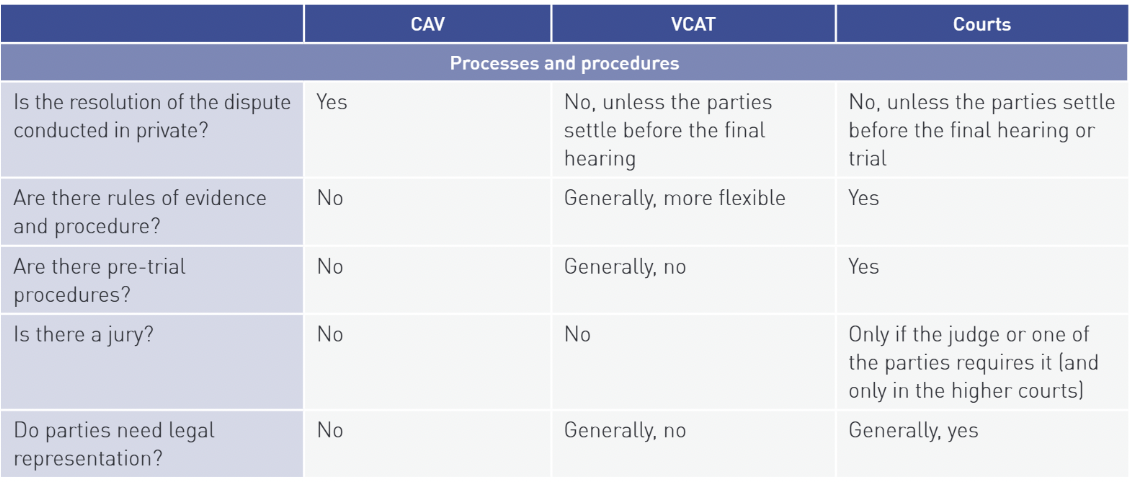Click the CAV 'Yes' answer for private resolution
The height and width of the screenshot is (482, 1130).
(332, 102)
